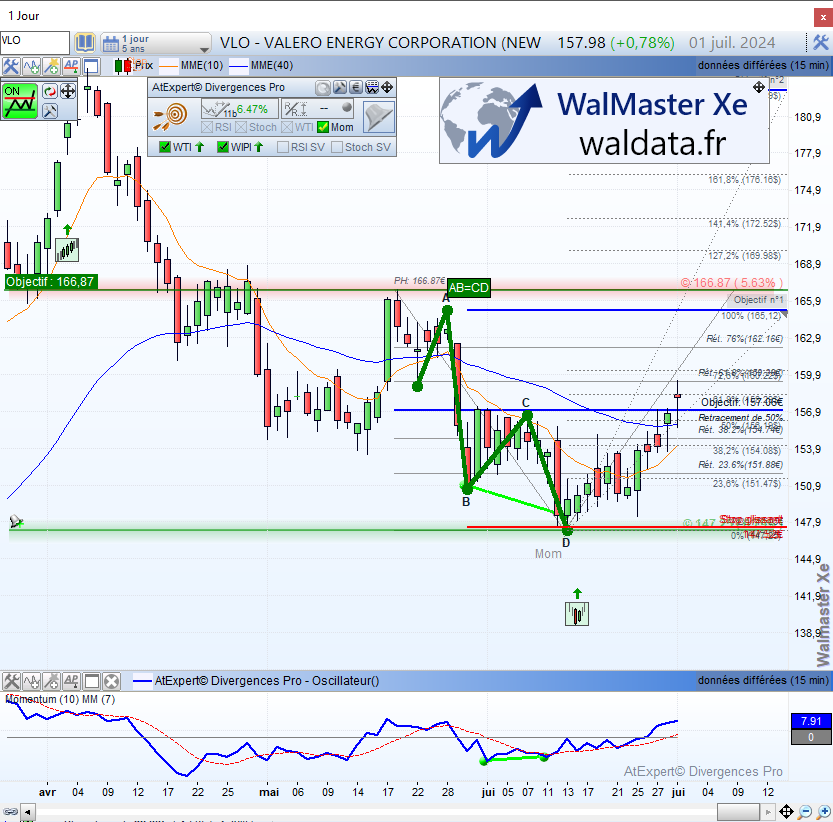This screenshot has height=822, width=833.
Task: Click the horizontal scrollbar thumb at bottom right
Action: coord(738,812)
